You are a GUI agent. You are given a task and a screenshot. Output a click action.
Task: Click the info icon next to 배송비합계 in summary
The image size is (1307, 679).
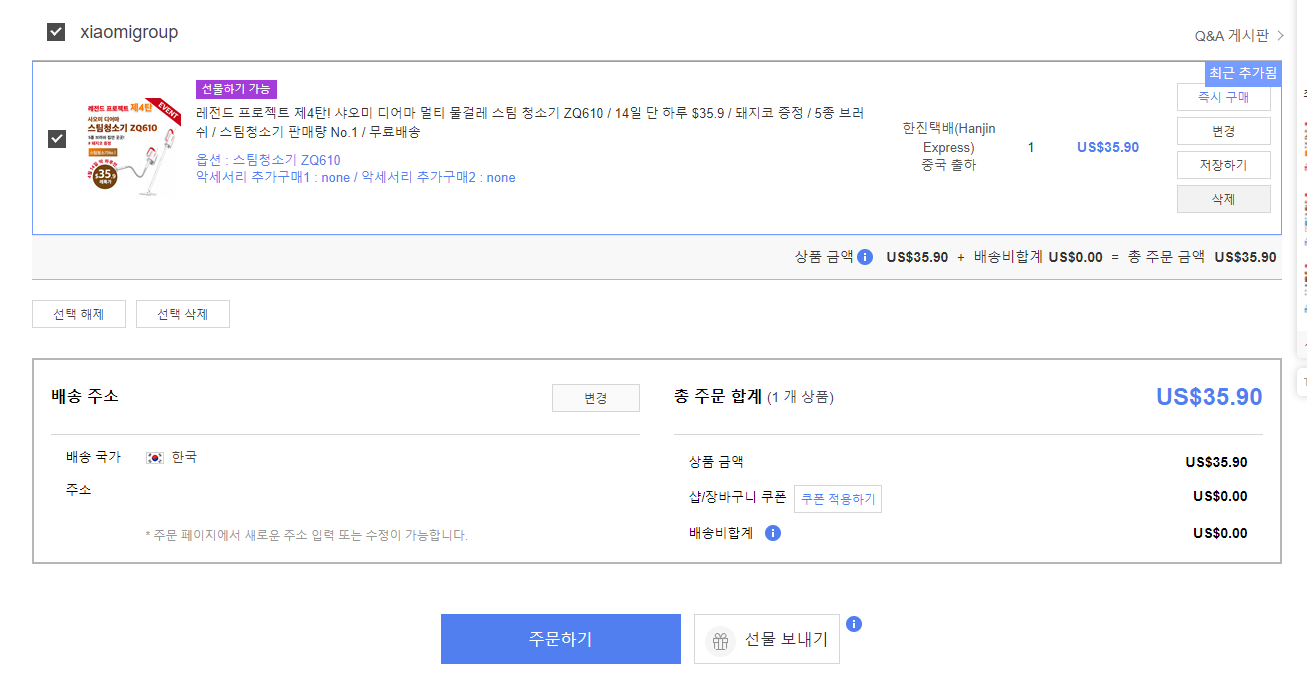[772, 533]
